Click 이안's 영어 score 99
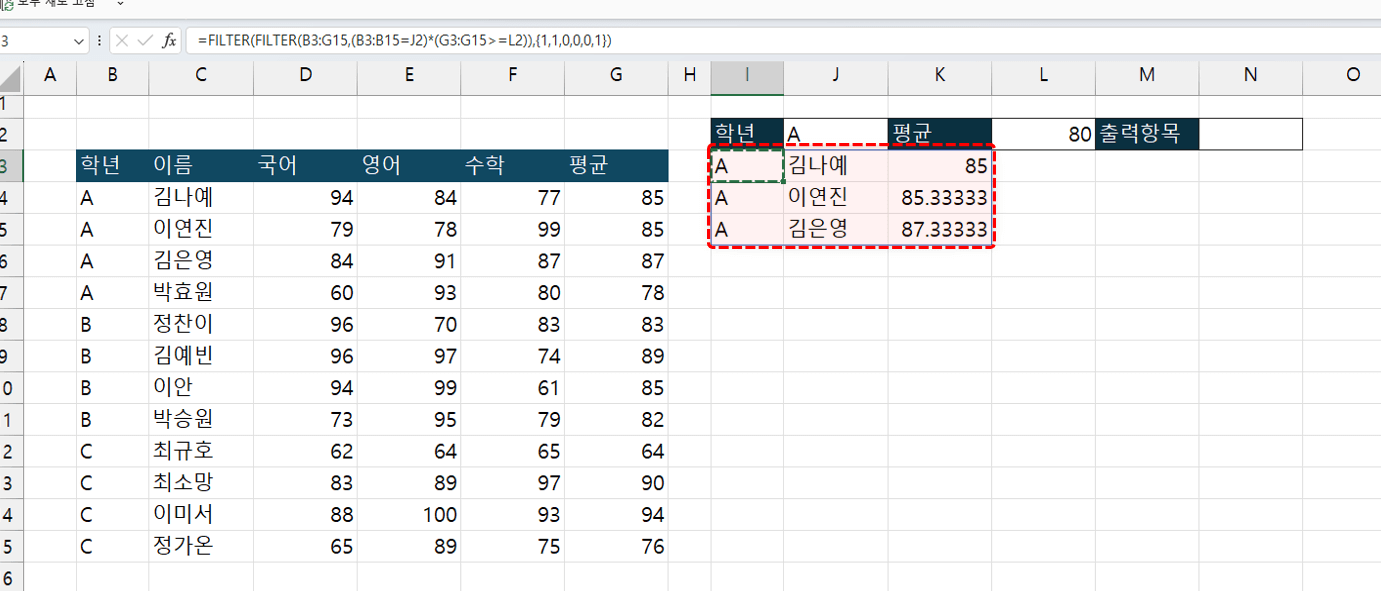The height and width of the screenshot is (591, 1381). (x=409, y=388)
